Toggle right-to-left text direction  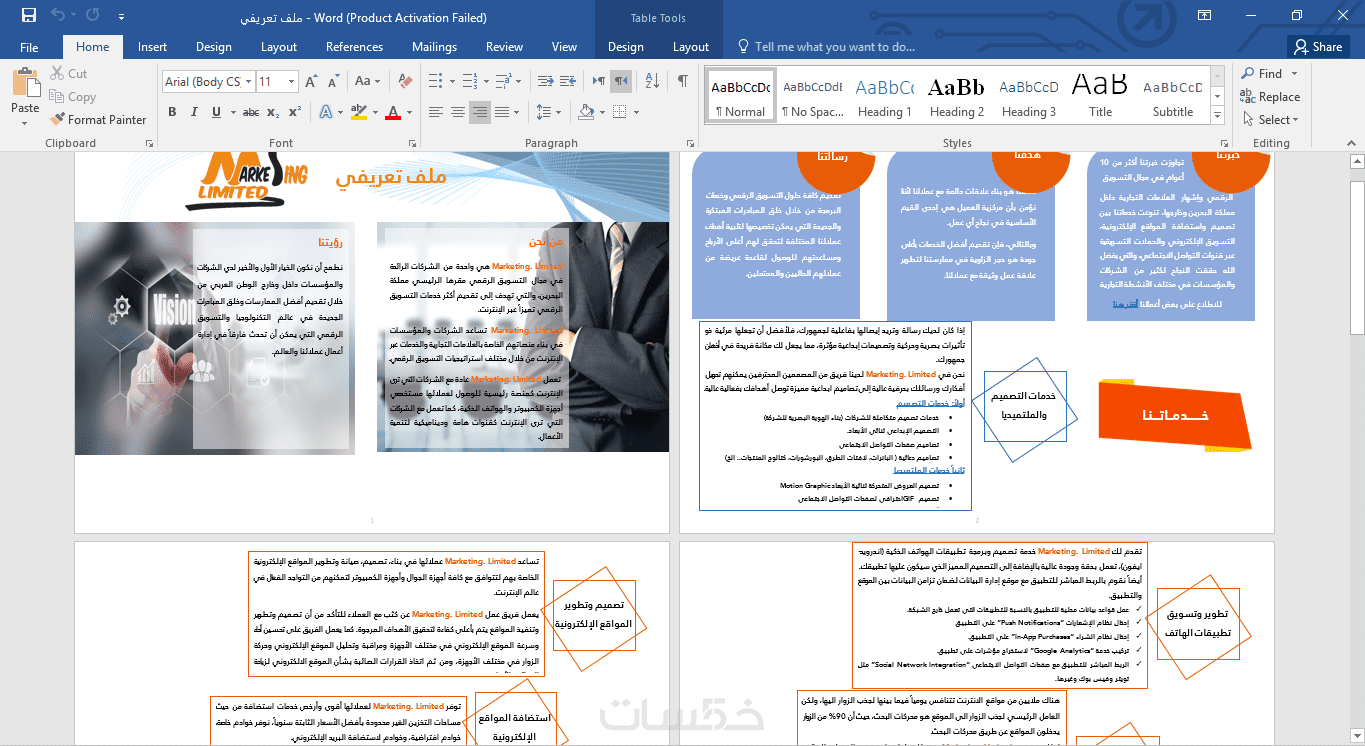click(621, 82)
